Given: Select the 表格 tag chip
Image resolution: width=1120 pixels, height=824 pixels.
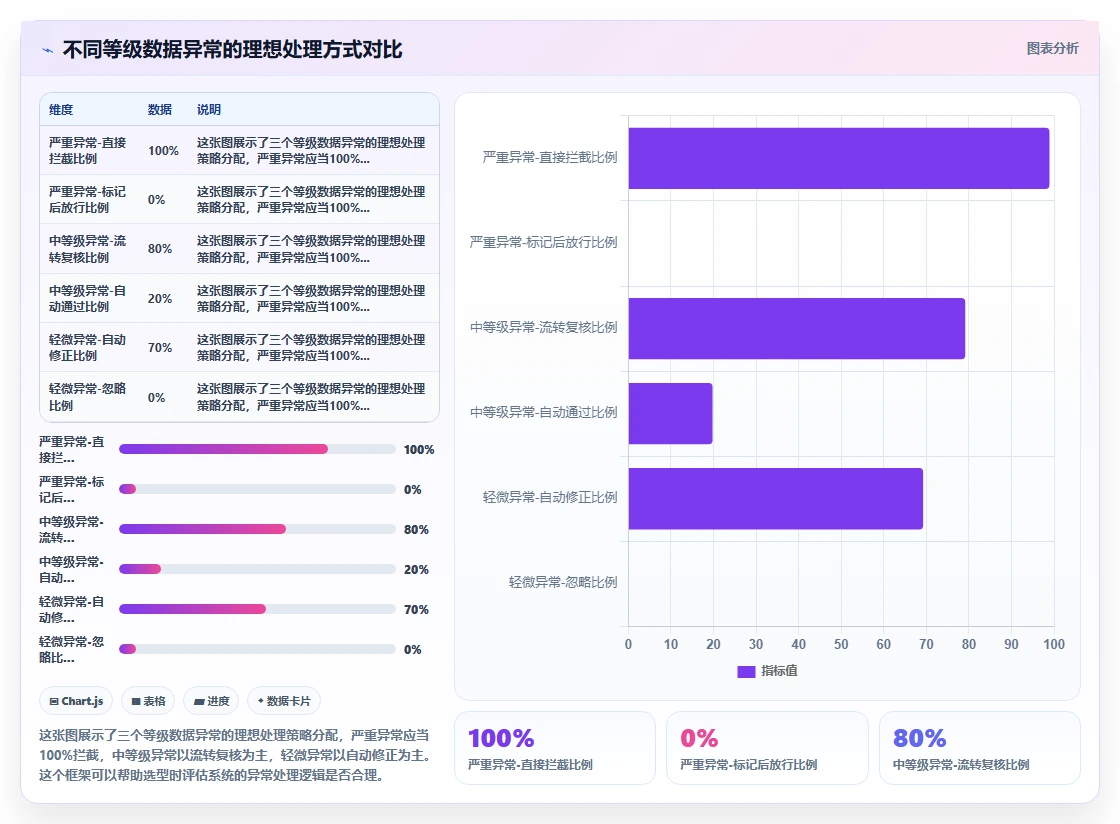Looking at the screenshot, I should click(x=148, y=701).
